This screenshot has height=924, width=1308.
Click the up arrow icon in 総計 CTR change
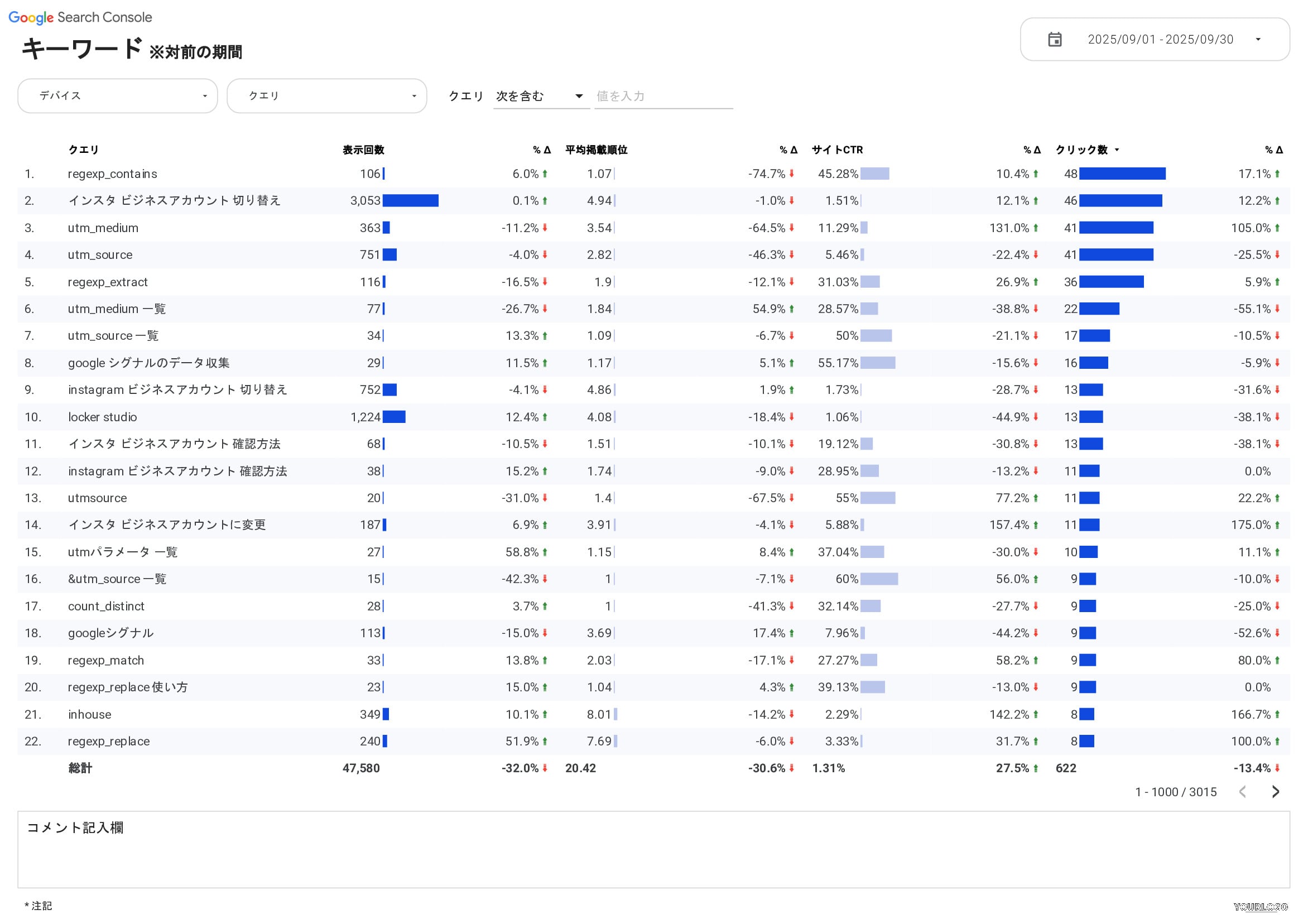coord(1036,768)
